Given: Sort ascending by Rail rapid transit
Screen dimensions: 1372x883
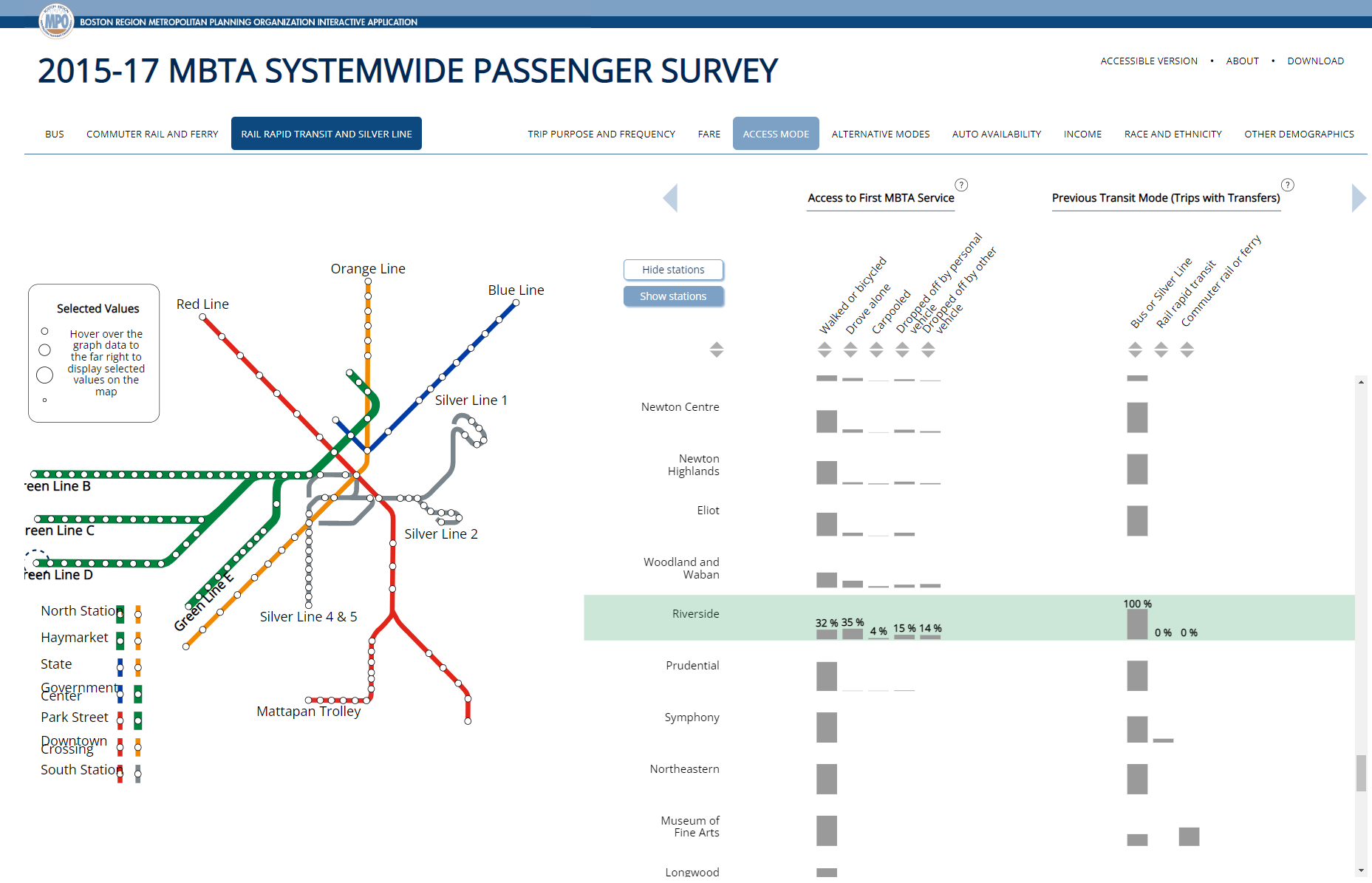Looking at the screenshot, I should tap(1161, 345).
